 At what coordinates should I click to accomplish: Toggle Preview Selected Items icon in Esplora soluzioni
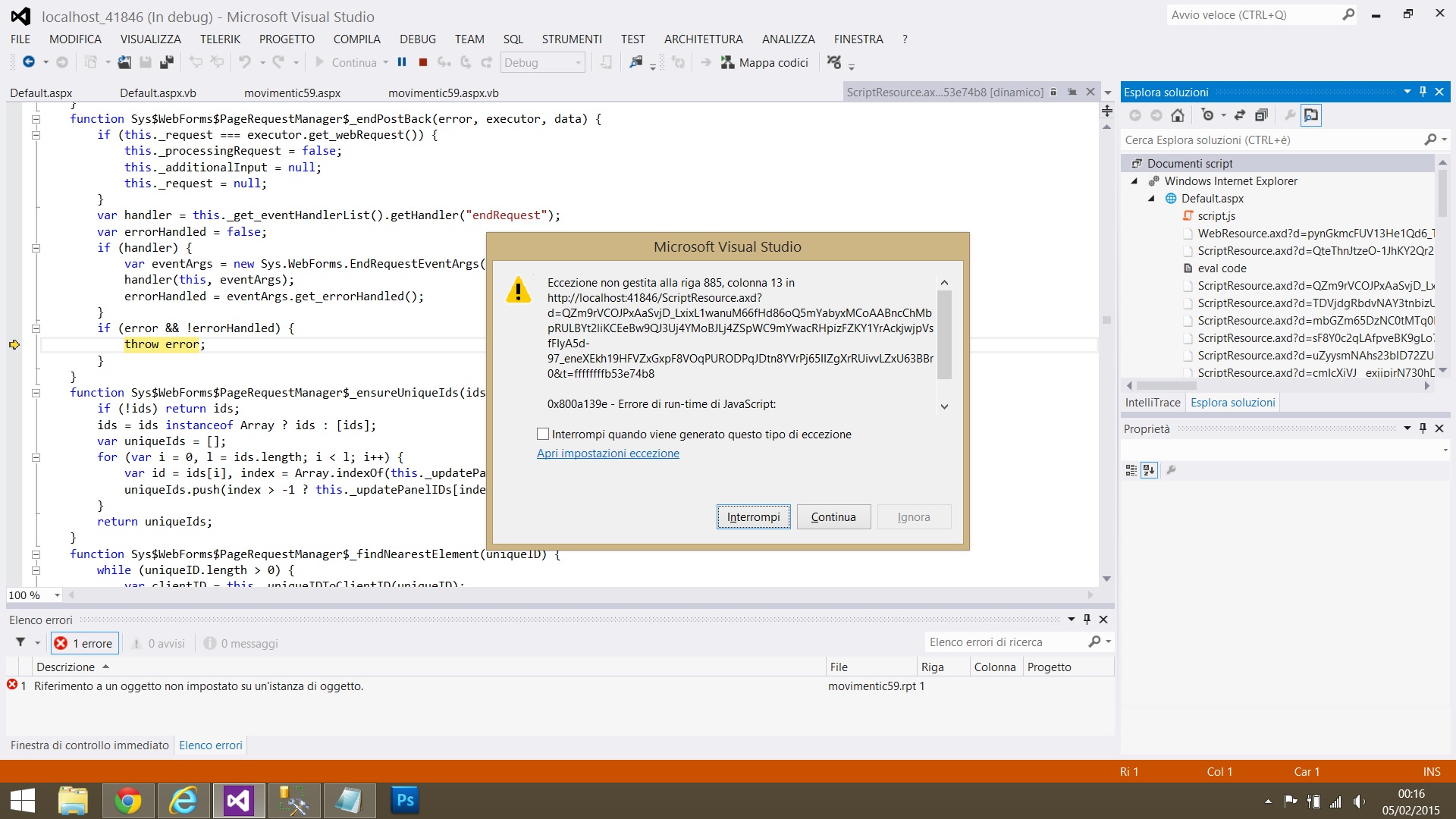point(1310,115)
